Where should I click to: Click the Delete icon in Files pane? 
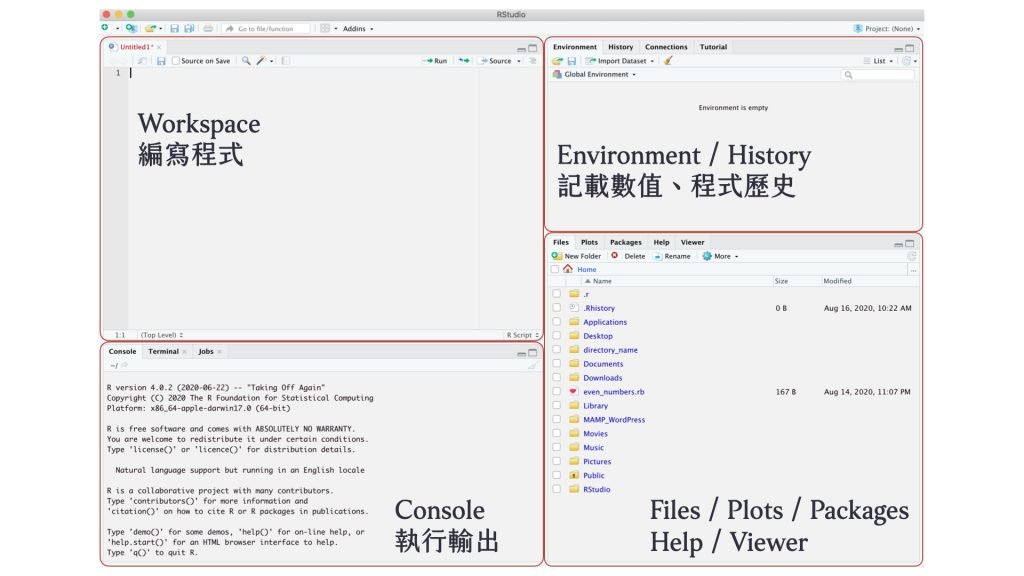pyautogui.click(x=615, y=256)
